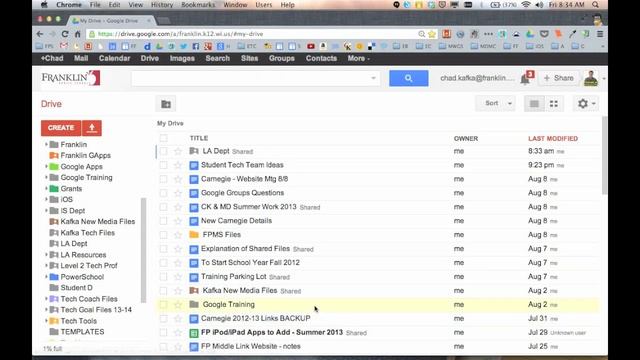Click the Chrome address bar URL
Image resolution: width=640 pixels, height=360 pixels.
click(x=180, y=34)
